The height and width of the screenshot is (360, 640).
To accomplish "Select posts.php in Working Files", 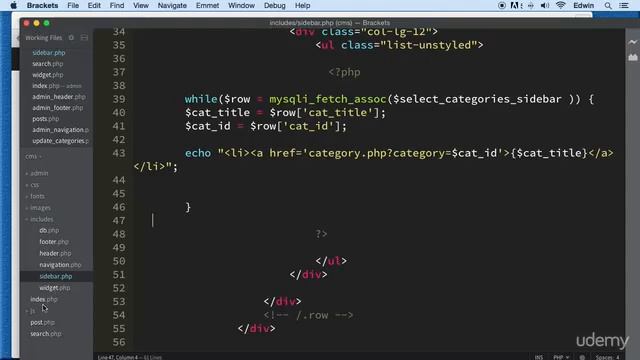I will coord(46,119).
